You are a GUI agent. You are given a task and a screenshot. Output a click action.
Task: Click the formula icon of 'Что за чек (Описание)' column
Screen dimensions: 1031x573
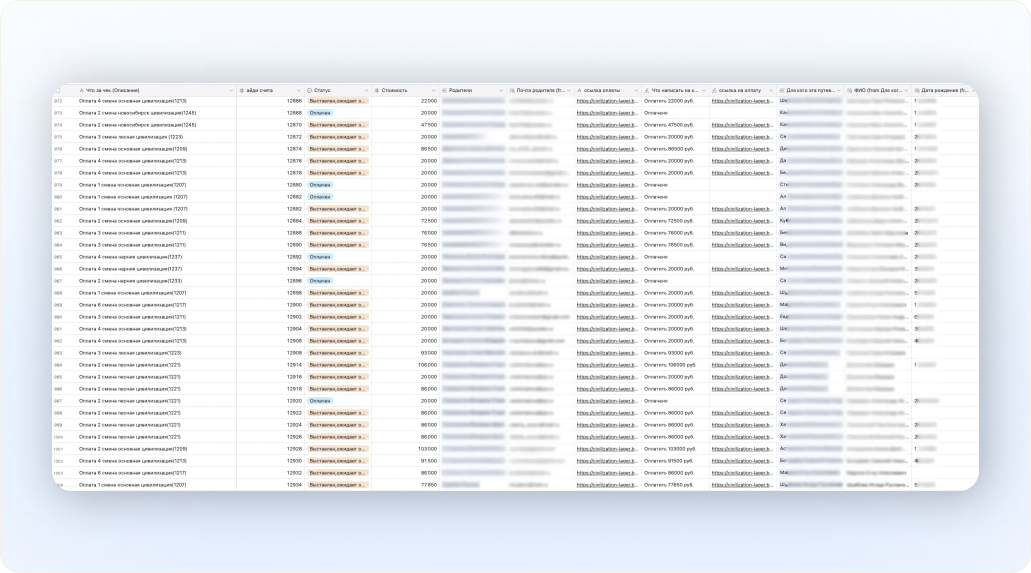point(82,90)
